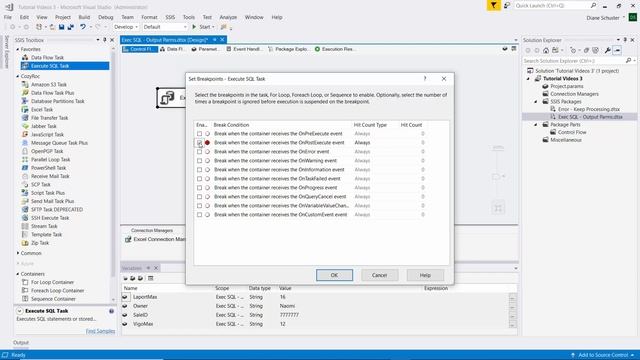Screen dimensions: 640x360
Task: Choose the Foreach Loop Container item
Action: tap(57, 291)
